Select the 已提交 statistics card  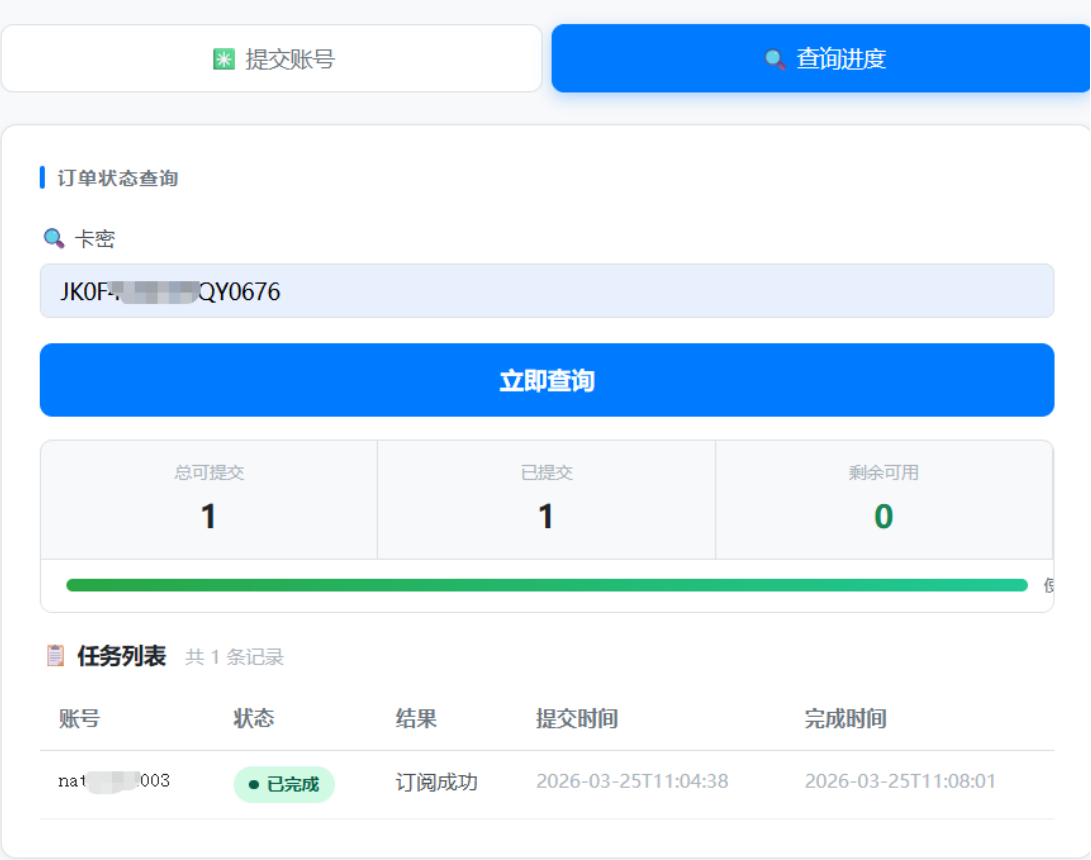(546, 500)
